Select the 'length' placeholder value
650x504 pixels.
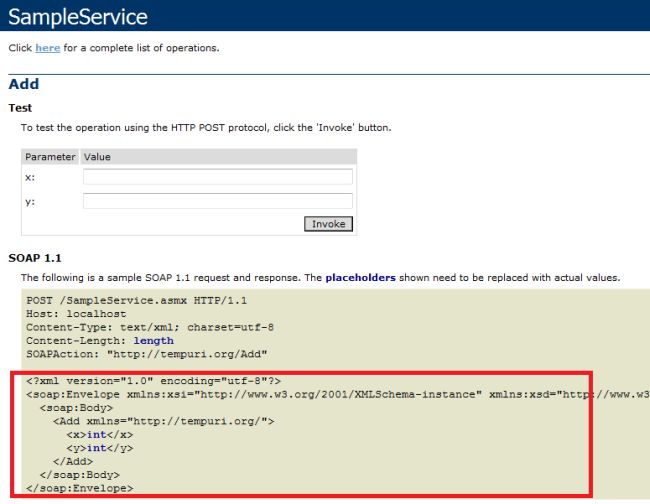(x=154, y=341)
